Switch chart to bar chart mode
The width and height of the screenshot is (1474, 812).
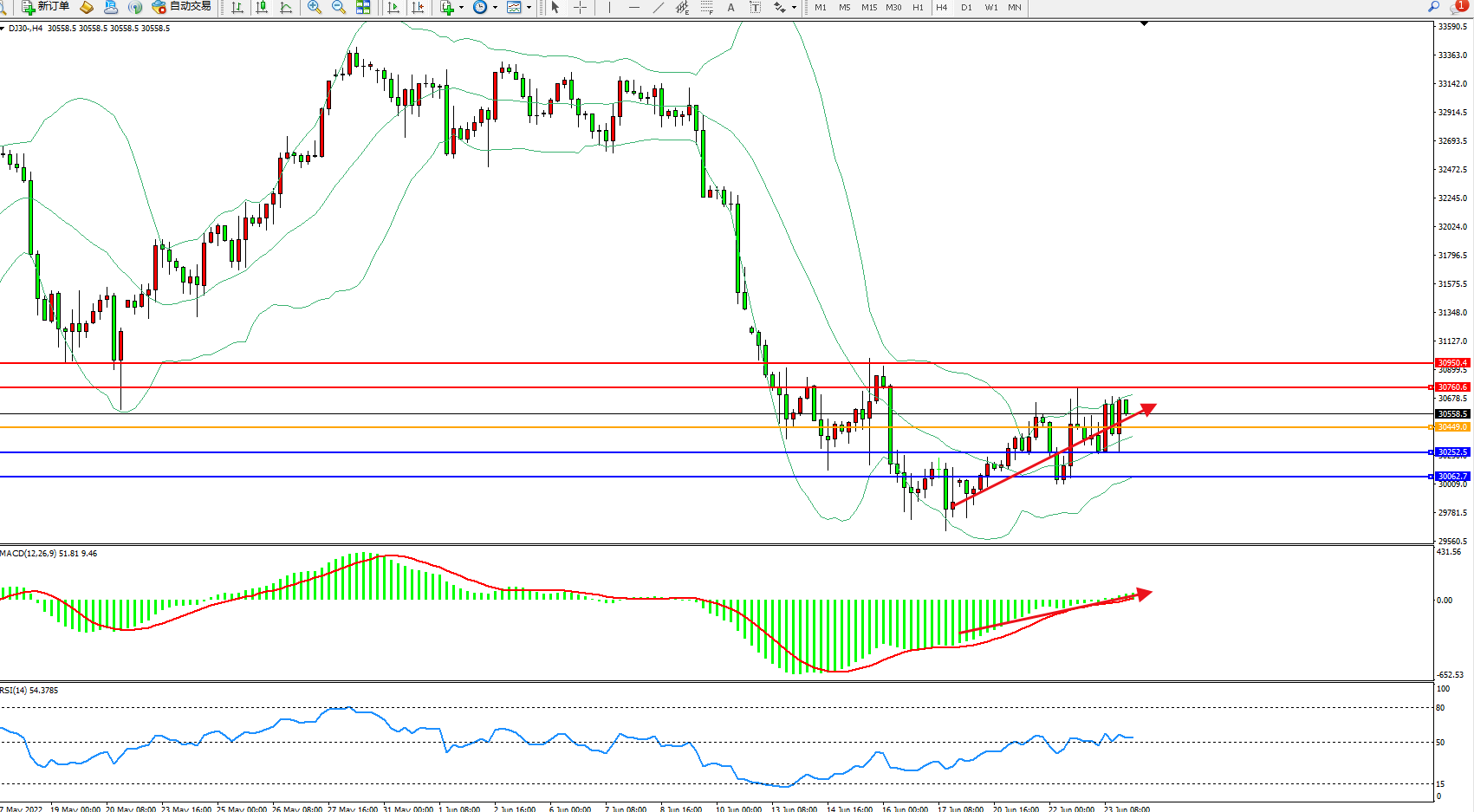(x=237, y=7)
